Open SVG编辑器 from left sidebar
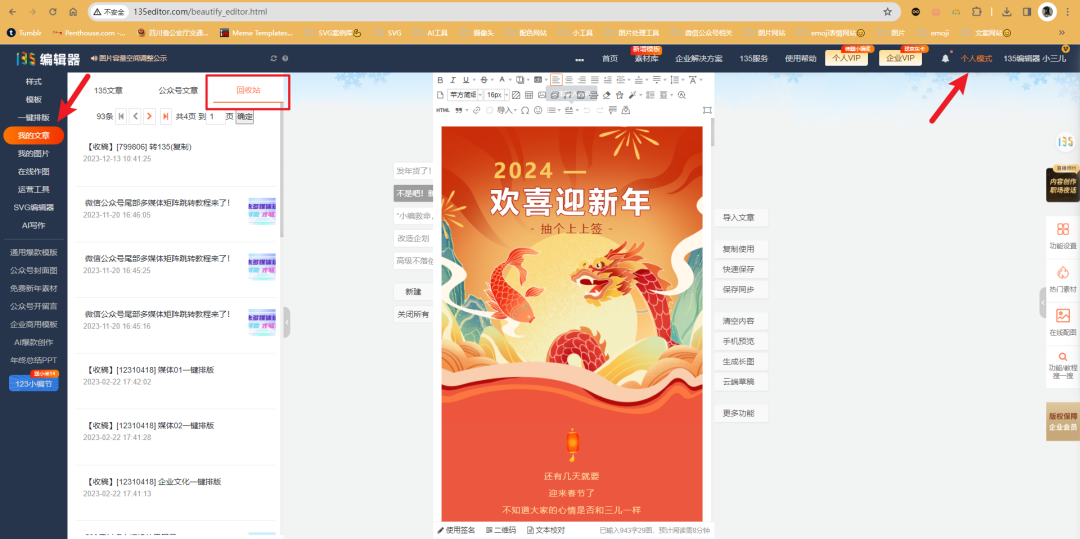Viewport: 1080px width, 539px height. point(33,207)
